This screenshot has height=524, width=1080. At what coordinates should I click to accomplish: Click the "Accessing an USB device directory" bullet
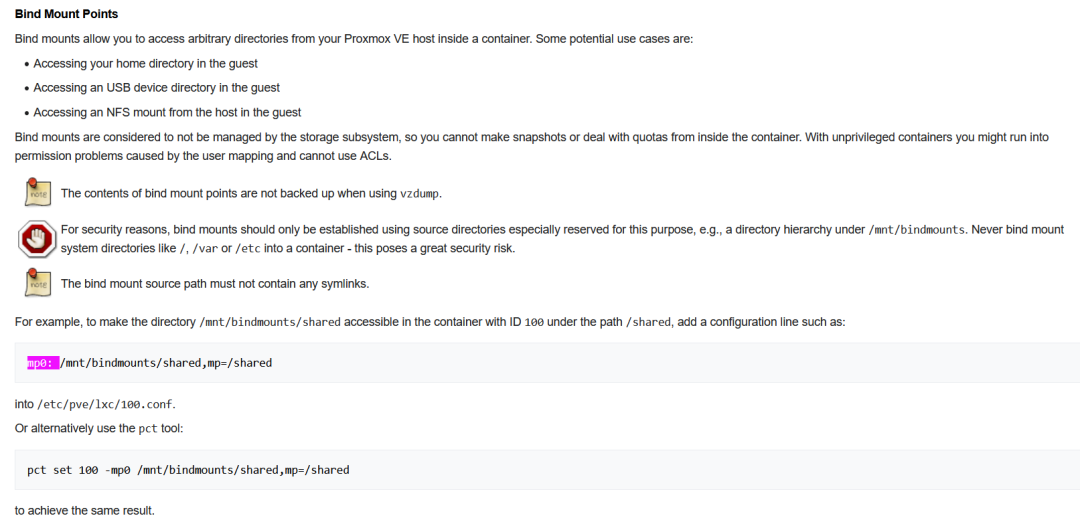pyautogui.click(x=156, y=88)
